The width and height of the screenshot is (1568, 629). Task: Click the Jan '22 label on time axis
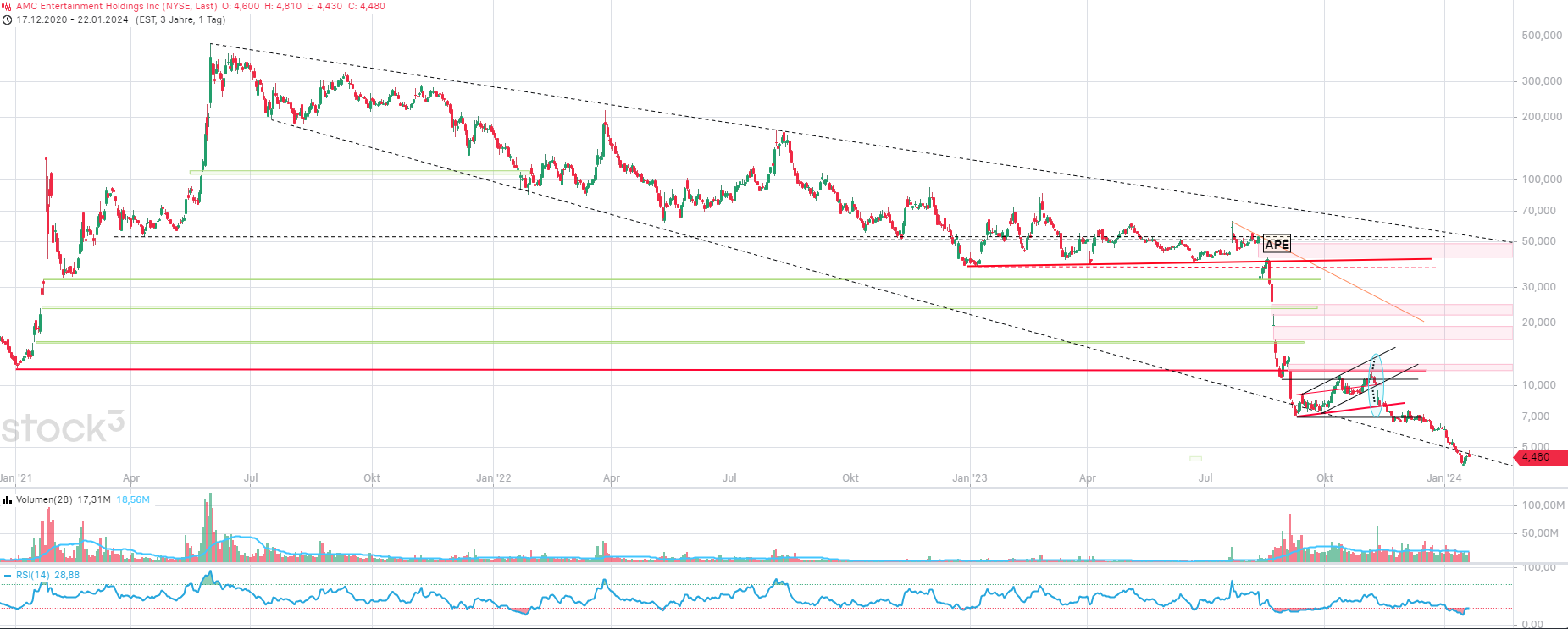[x=493, y=478]
